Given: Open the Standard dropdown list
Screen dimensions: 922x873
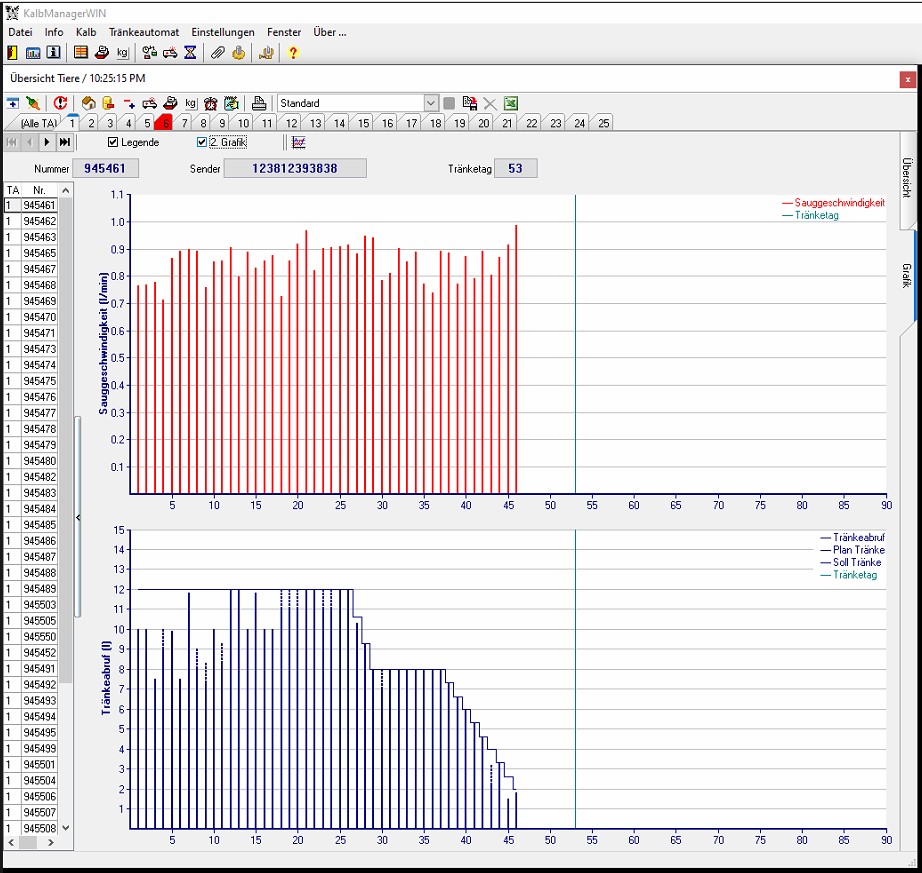Looking at the screenshot, I should pyautogui.click(x=431, y=103).
